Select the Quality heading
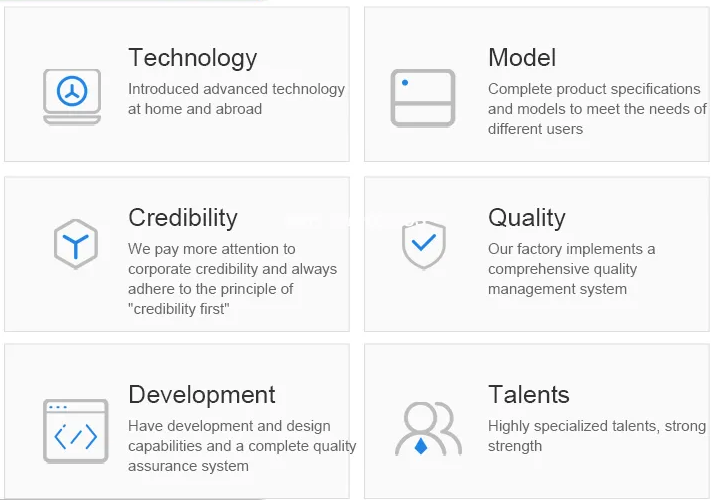711x504 pixels. click(x=527, y=218)
